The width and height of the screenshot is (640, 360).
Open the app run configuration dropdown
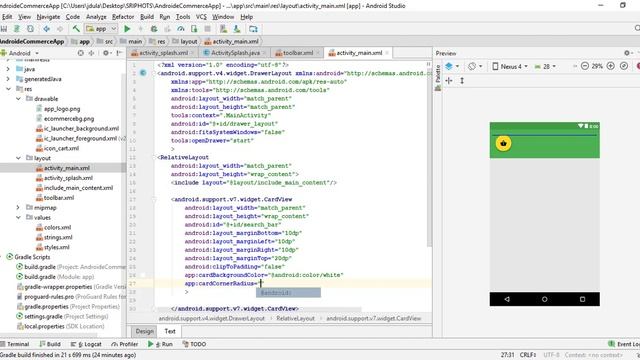click(101, 29)
